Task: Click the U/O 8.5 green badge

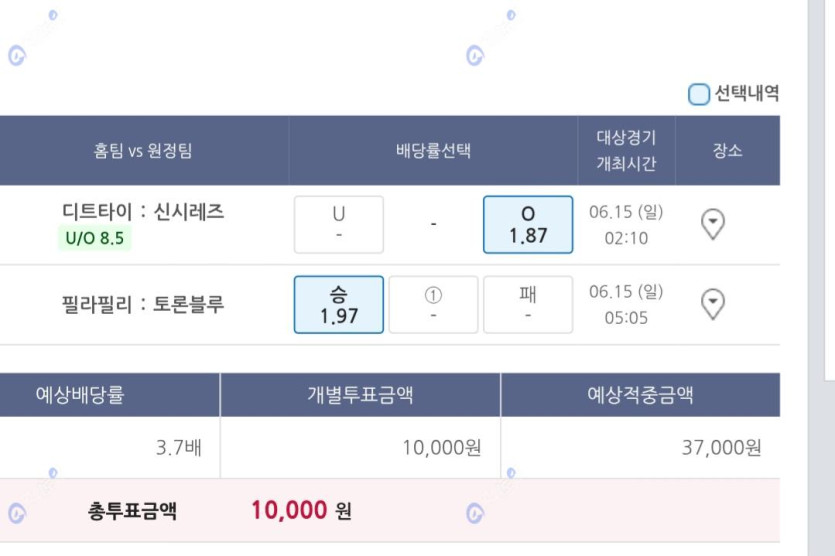Action: click(x=94, y=238)
